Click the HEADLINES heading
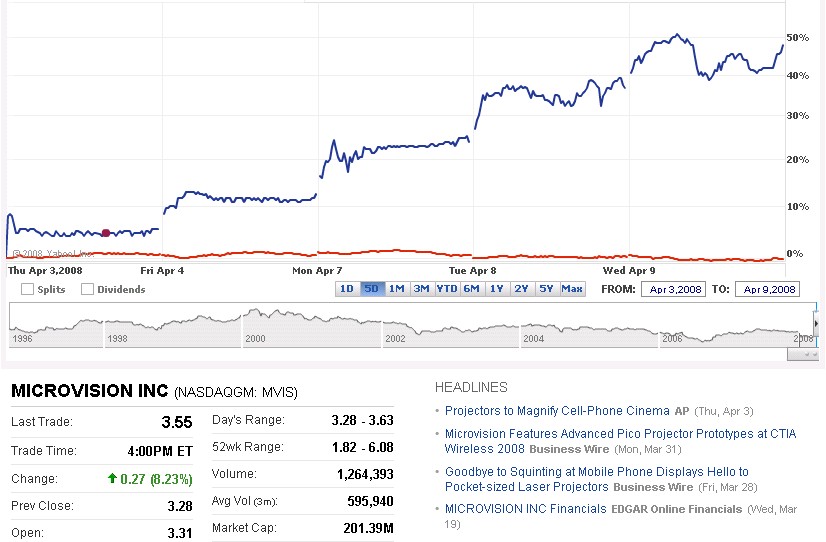Image resolution: width=826 pixels, height=542 pixels. 471,388
